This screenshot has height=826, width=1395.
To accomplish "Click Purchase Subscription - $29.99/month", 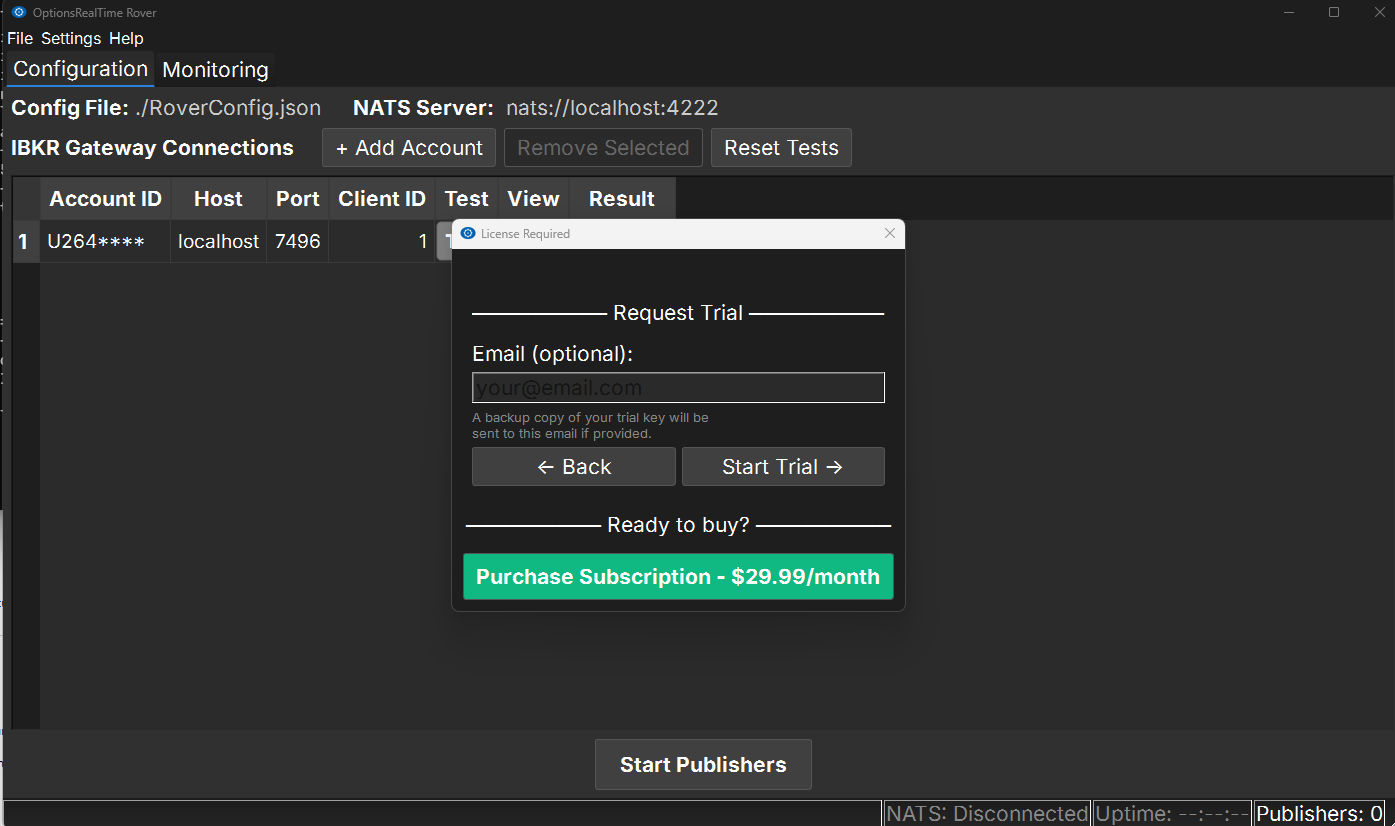I will click(678, 577).
